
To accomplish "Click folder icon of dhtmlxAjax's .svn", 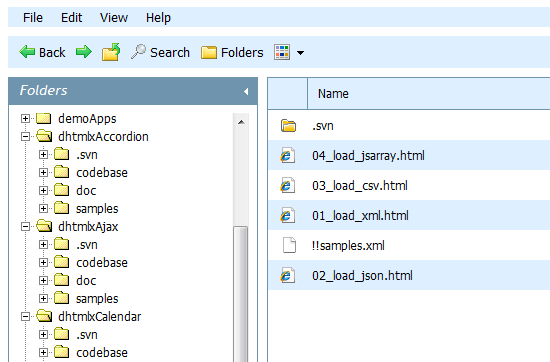I will click(x=62, y=244).
